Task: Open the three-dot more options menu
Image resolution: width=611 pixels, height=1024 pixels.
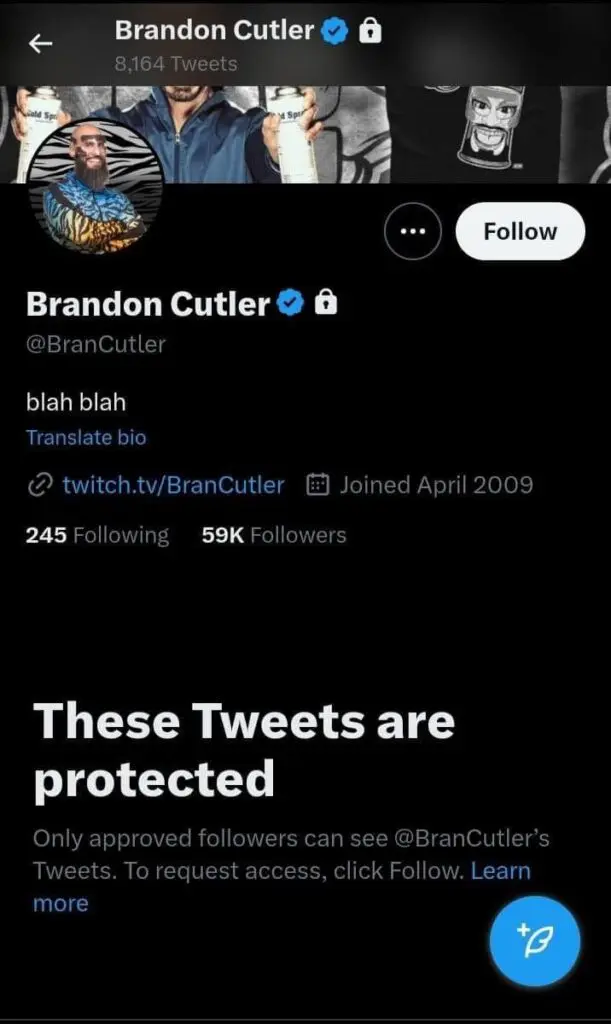Action: pyautogui.click(x=412, y=232)
